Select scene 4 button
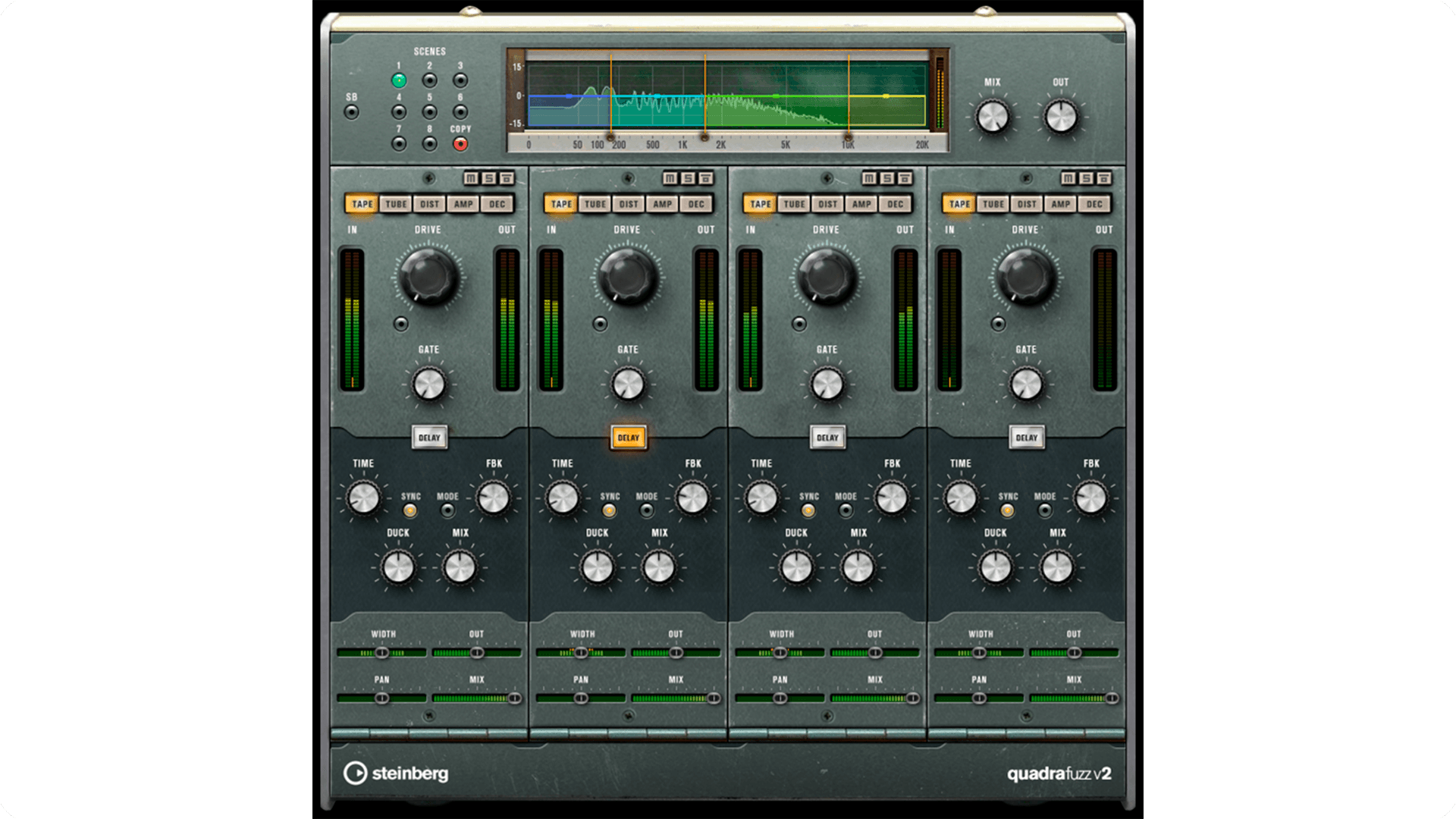The image size is (1456, 819). tap(399, 112)
